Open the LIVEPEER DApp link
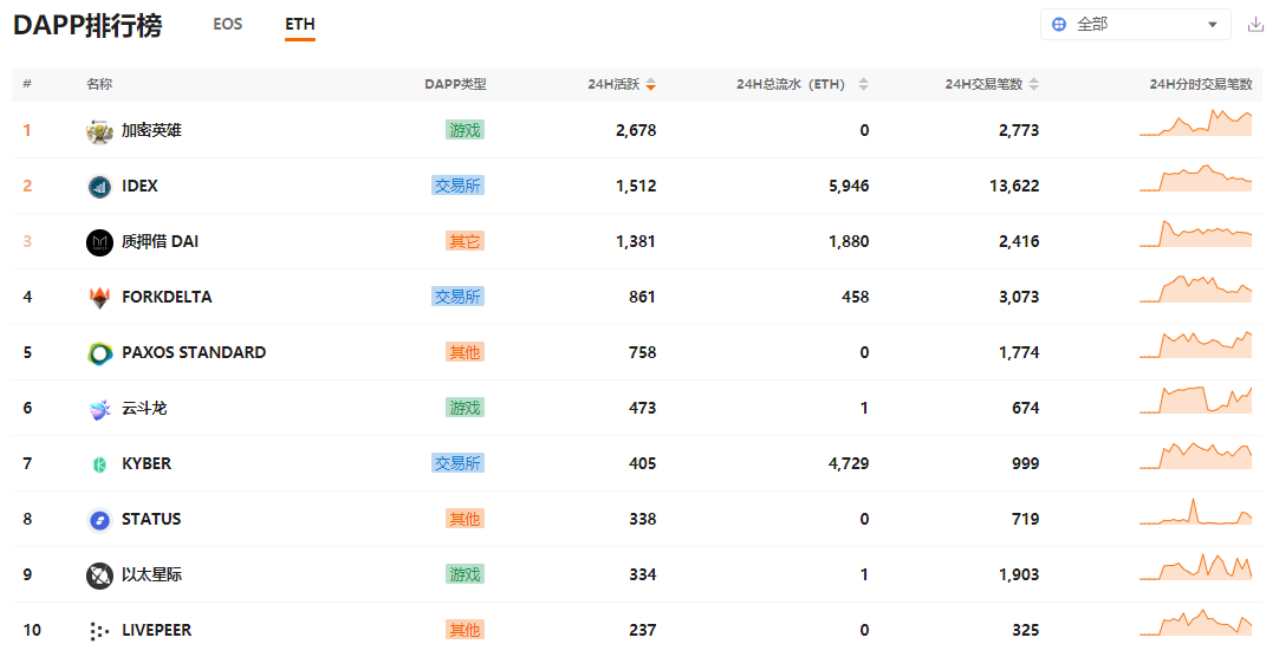Screen dimensions: 1277x659 tap(157, 630)
